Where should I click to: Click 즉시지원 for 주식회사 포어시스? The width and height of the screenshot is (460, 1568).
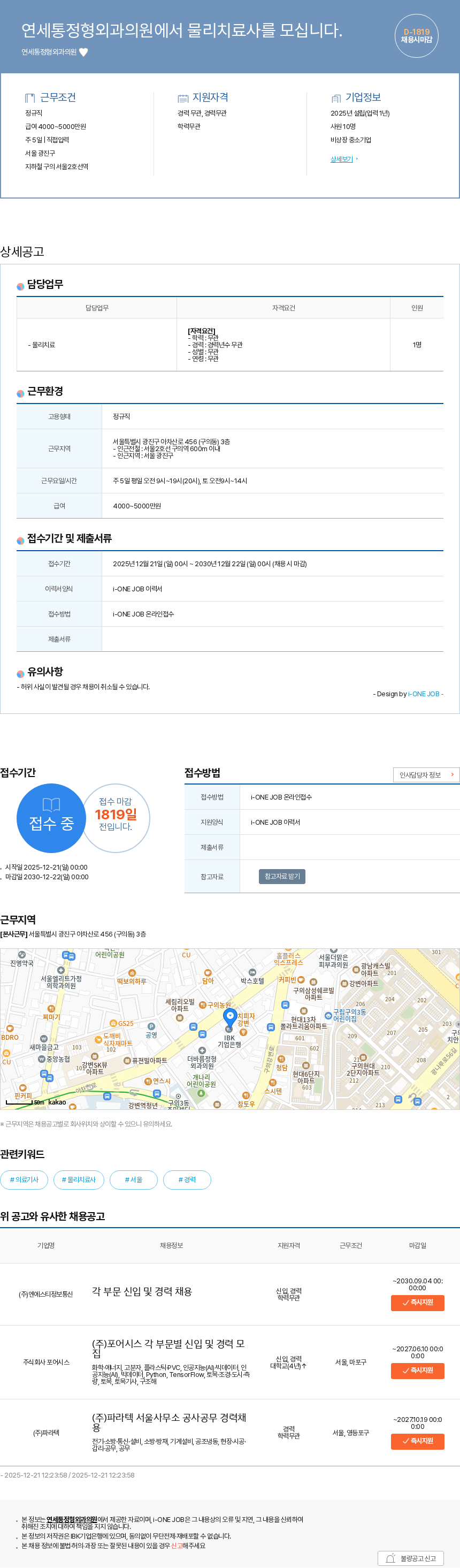tap(417, 1371)
